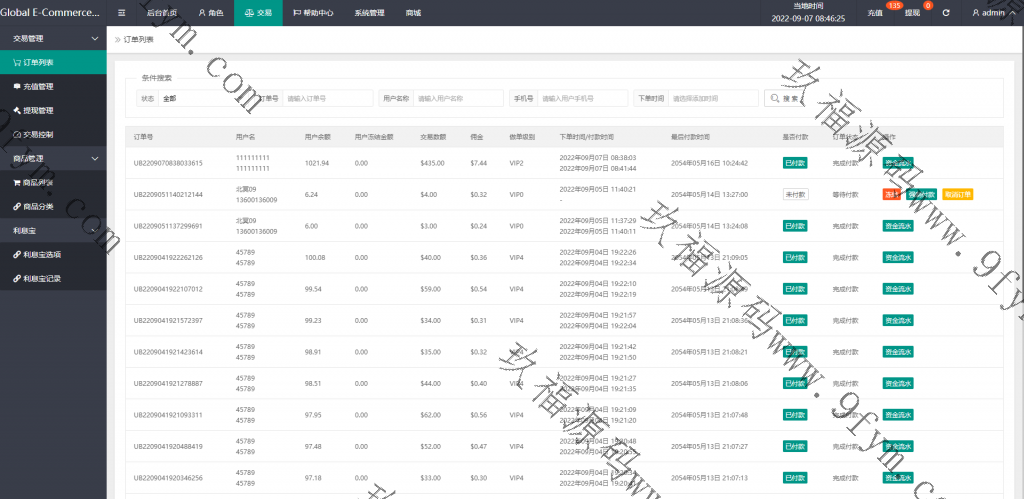Switch to the 帮助中心 top menu
Image resolution: width=1024 pixels, height=499 pixels.
point(313,13)
